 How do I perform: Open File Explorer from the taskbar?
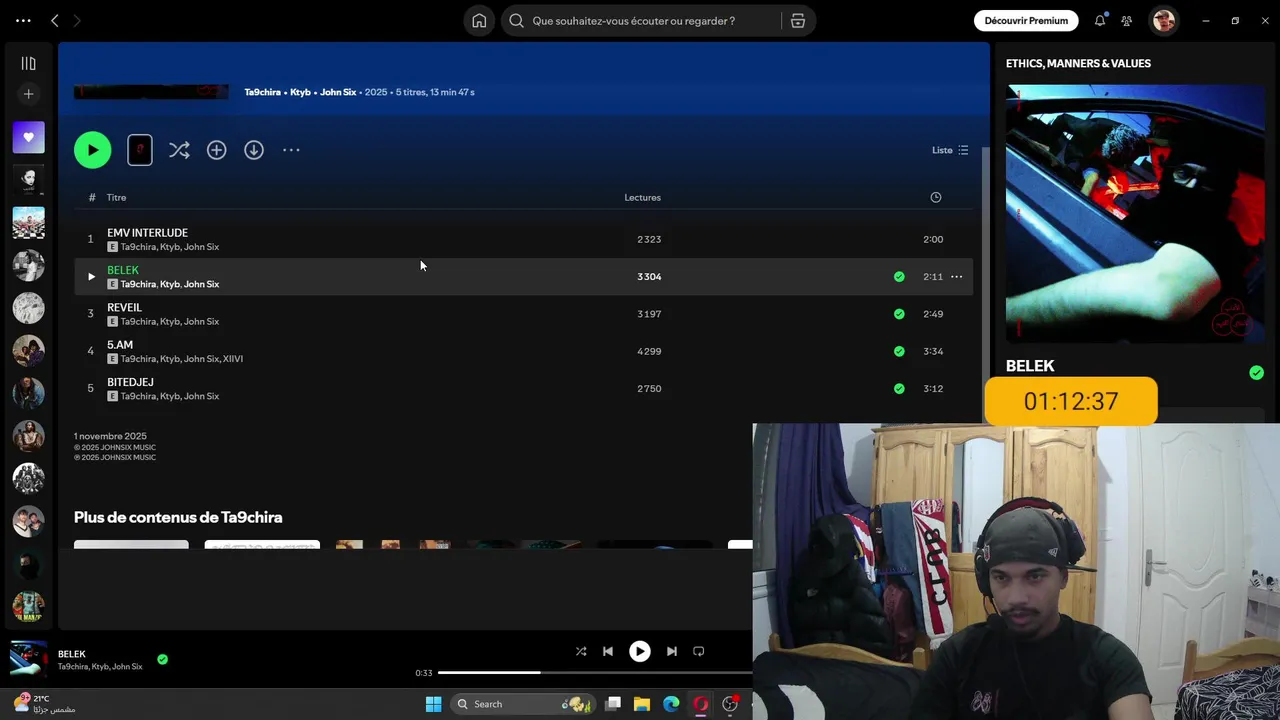642,704
